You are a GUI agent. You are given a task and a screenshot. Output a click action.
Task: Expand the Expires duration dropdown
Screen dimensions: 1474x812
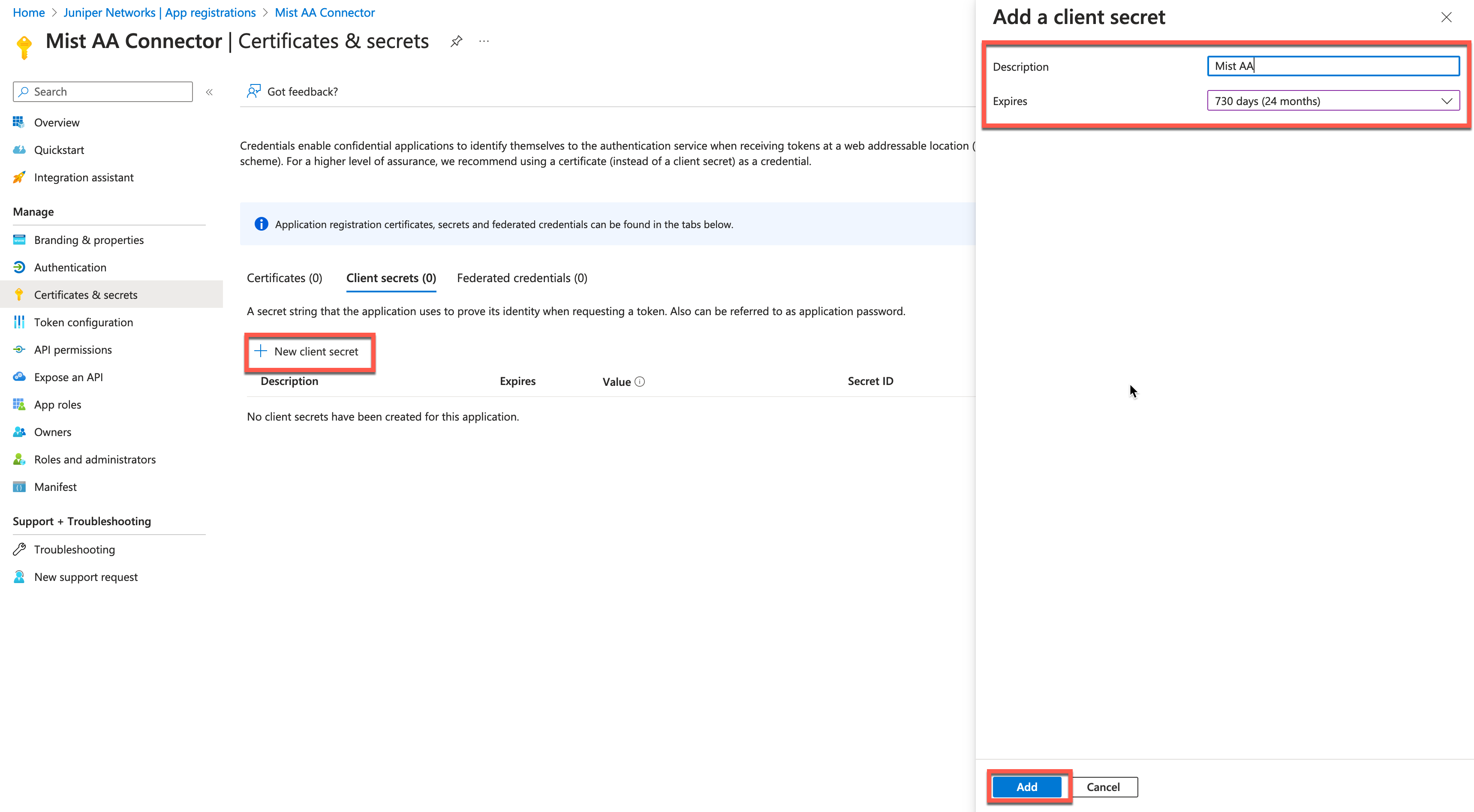[1333, 101]
